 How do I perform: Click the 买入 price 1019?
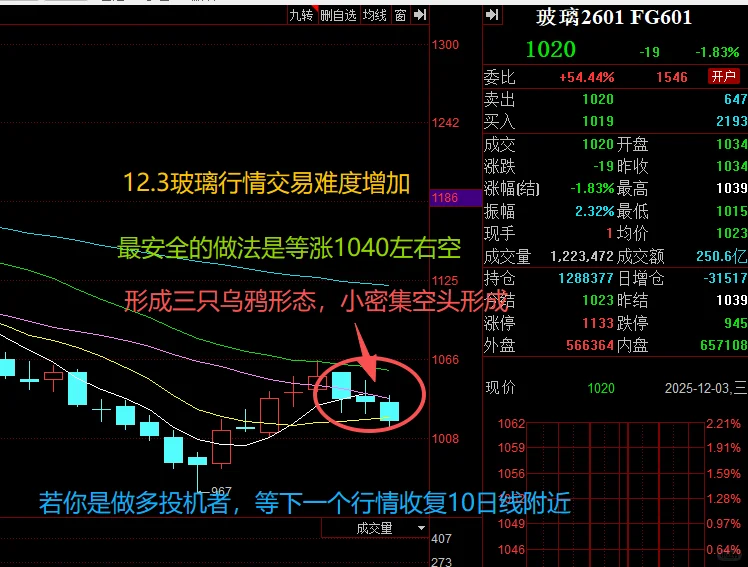[598, 121]
